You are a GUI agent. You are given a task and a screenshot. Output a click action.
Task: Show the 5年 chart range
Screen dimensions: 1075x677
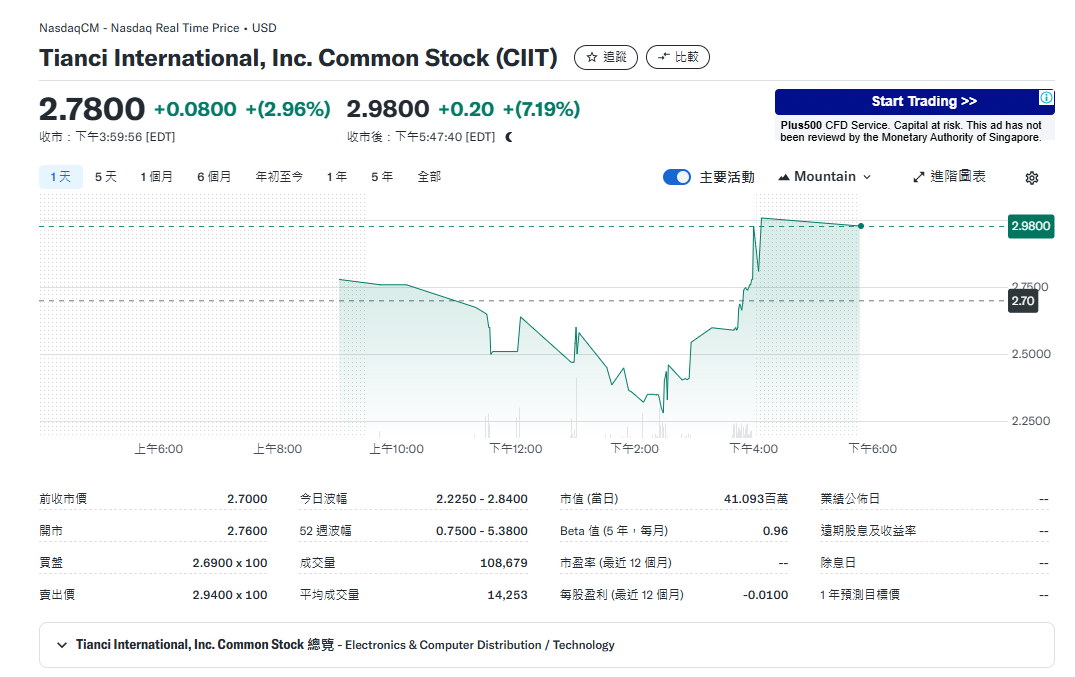(x=382, y=177)
